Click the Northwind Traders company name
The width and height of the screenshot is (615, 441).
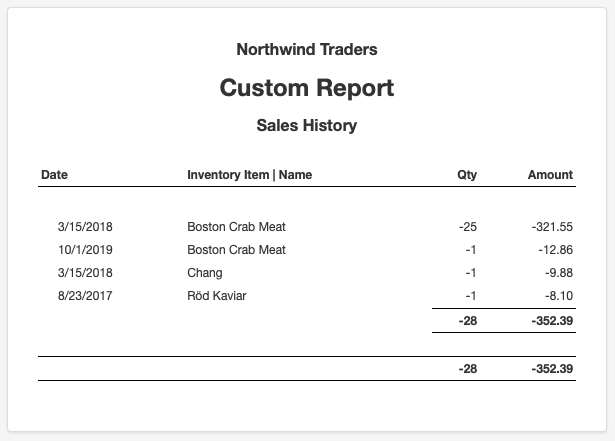tap(307, 49)
